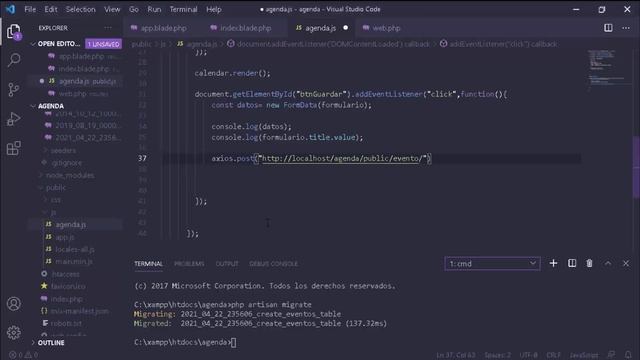This screenshot has height=360, width=640.
Task: Open the Run menu
Action: 154,9
